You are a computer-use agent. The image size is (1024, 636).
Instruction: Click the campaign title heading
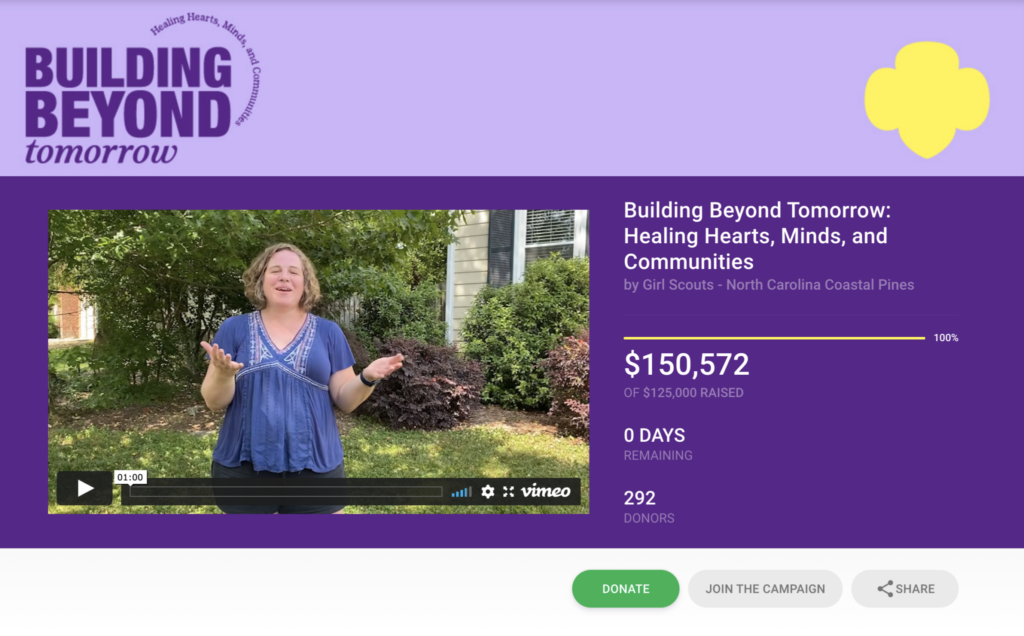coord(757,236)
